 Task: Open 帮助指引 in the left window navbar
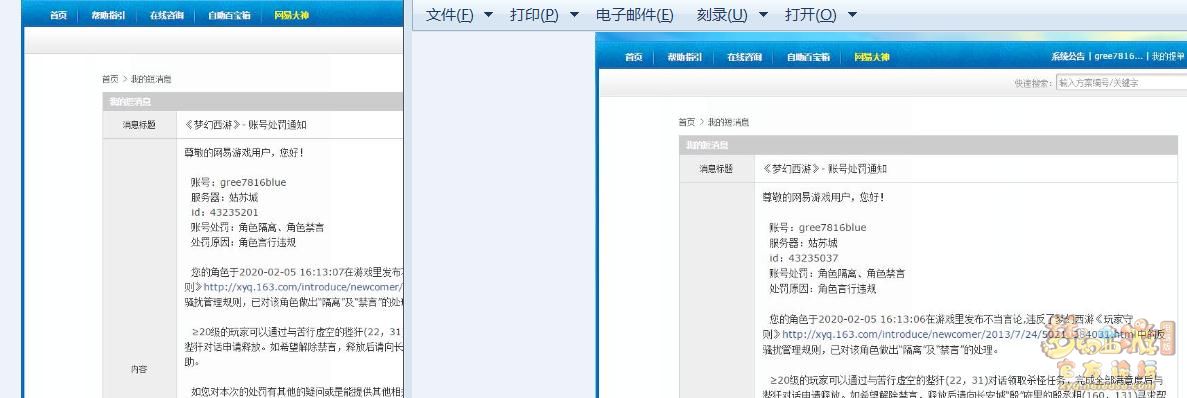click(x=108, y=14)
